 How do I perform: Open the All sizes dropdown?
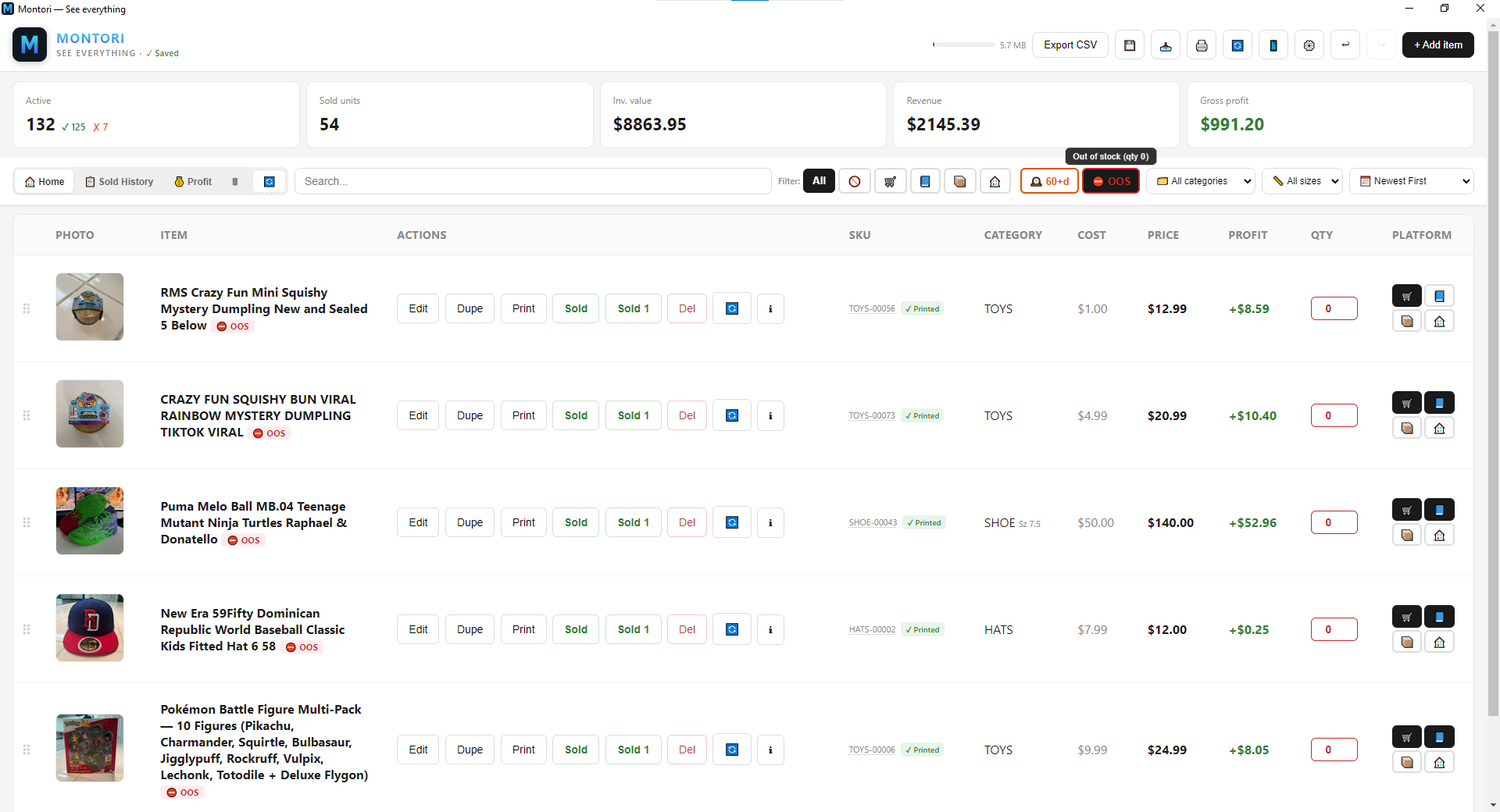point(1302,181)
